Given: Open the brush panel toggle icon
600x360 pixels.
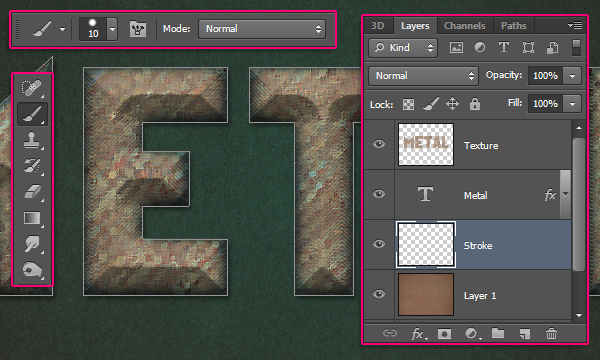Looking at the screenshot, I should 138,29.
